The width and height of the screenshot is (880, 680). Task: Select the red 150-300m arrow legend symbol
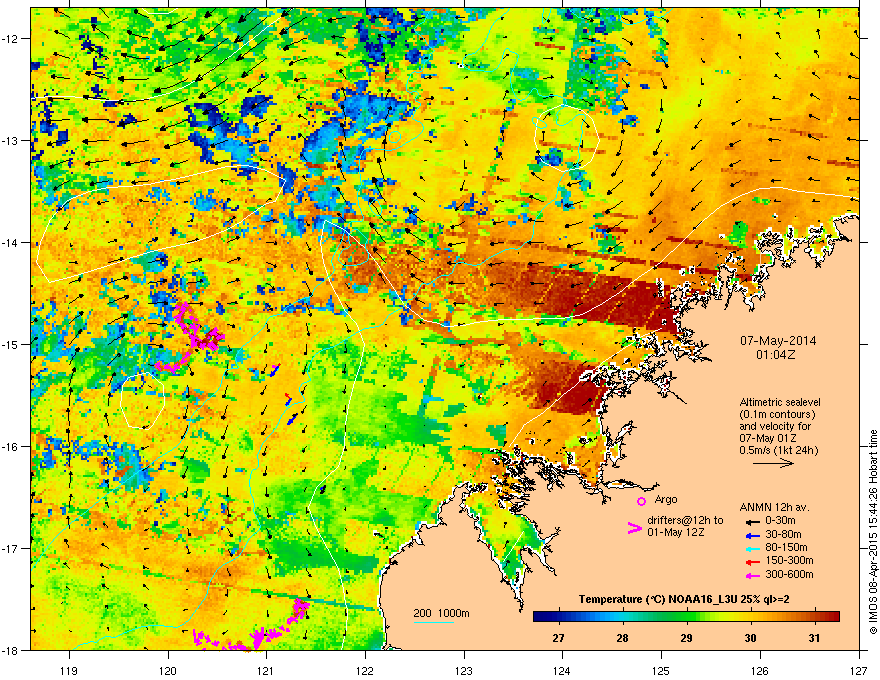753,562
